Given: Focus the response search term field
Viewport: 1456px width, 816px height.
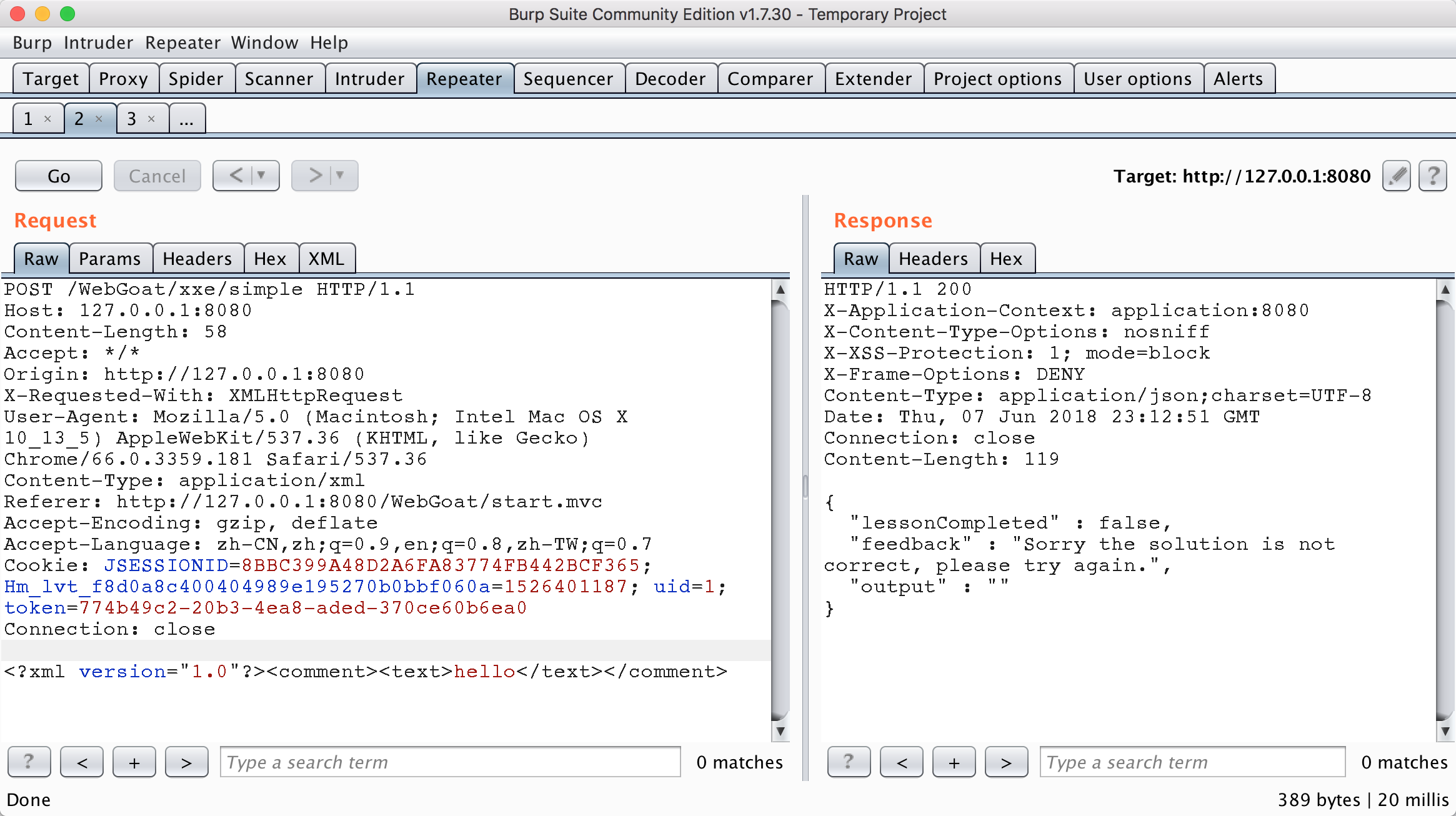Looking at the screenshot, I should tap(1192, 762).
